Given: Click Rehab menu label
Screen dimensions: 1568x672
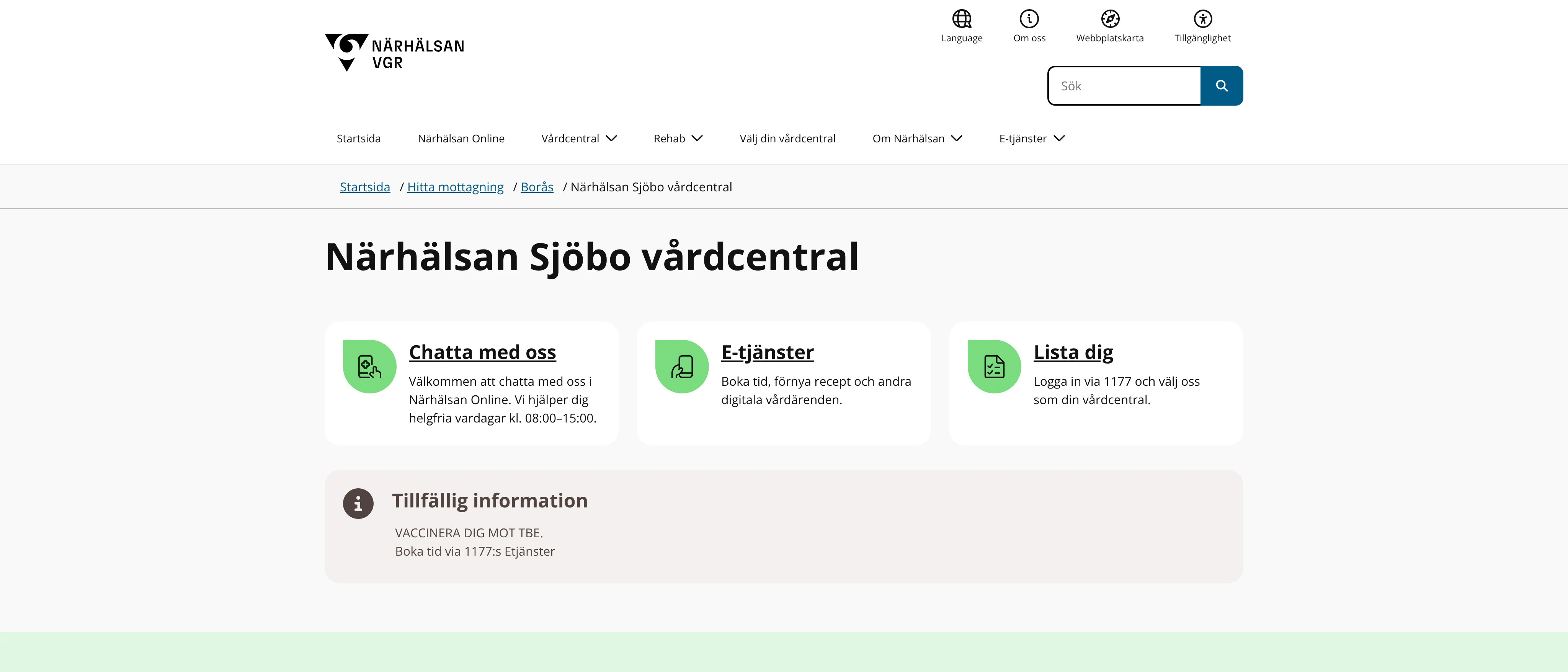Looking at the screenshot, I should 669,138.
